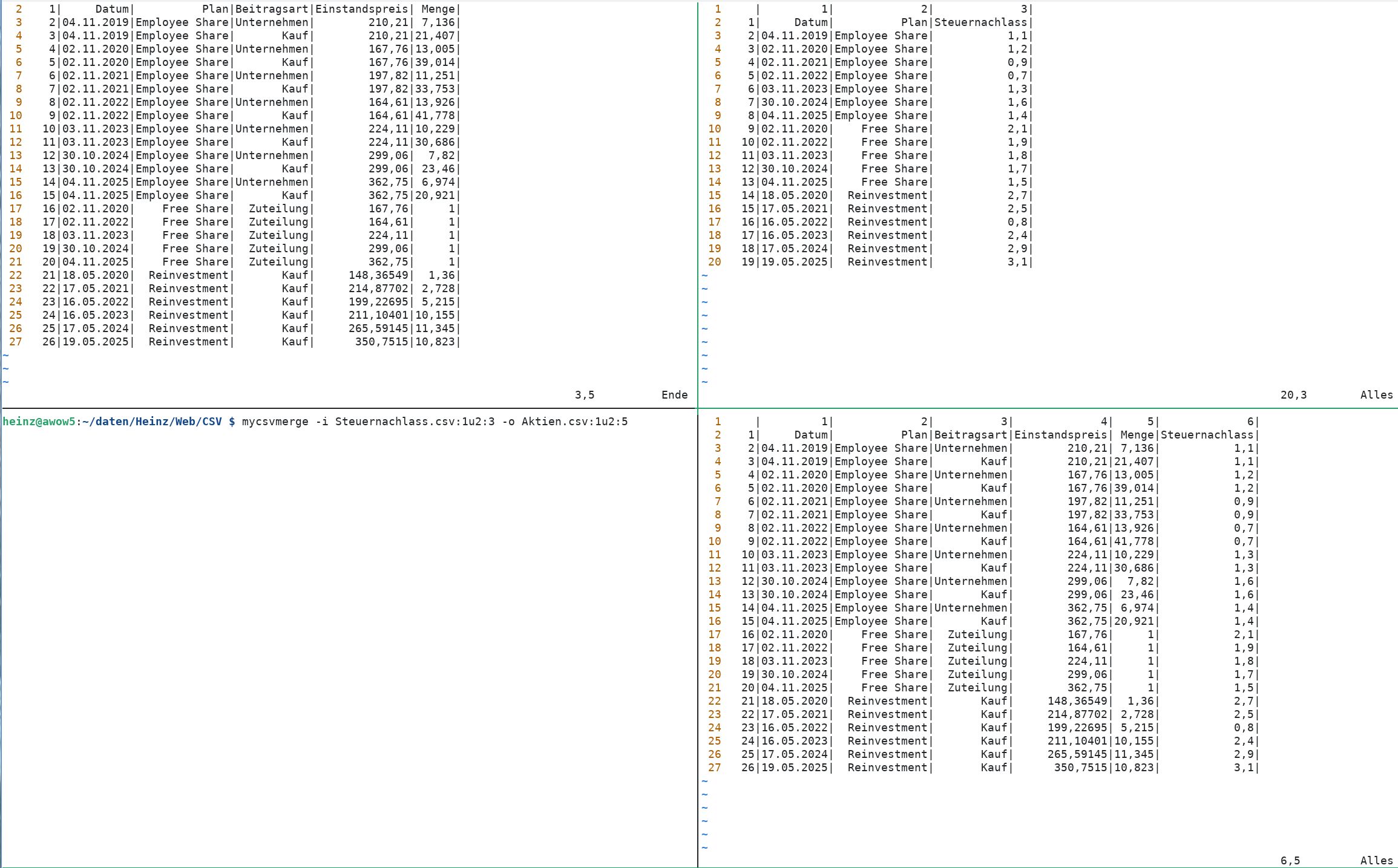The image size is (1398, 868).
Task: Click the 3,1 value in top-right pane
Action: click(1017, 262)
